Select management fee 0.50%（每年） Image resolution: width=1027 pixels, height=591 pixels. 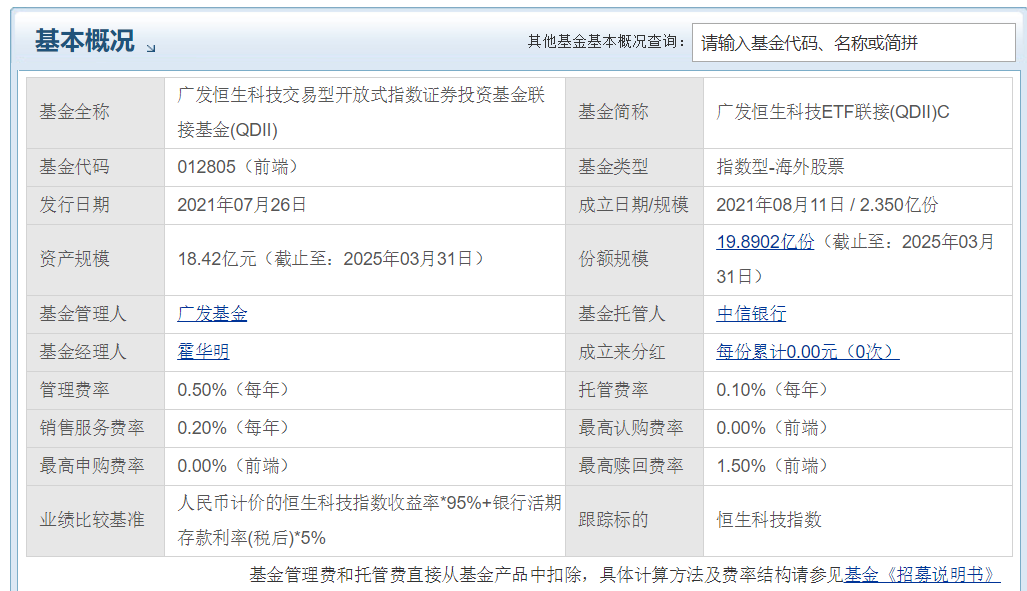pos(233,390)
